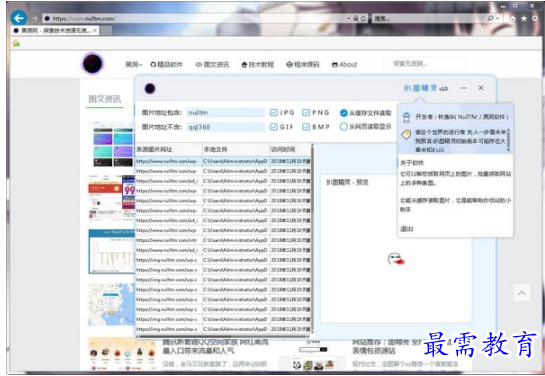This screenshot has height=376, width=545.
Task: Open the 图文资讯 navigation item
Action: (x=212, y=64)
